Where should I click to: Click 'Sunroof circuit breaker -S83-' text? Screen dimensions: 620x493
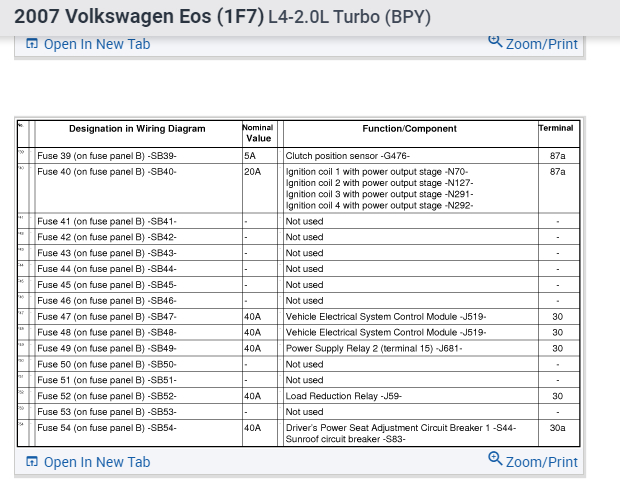(x=346, y=439)
